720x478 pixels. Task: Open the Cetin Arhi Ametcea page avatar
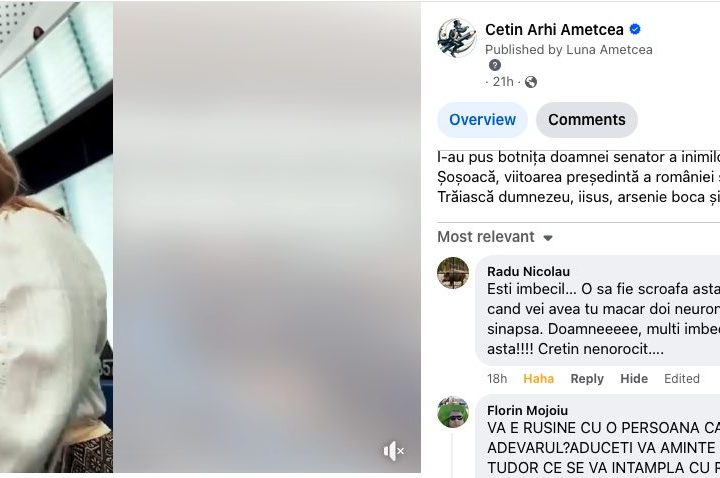tap(456, 38)
